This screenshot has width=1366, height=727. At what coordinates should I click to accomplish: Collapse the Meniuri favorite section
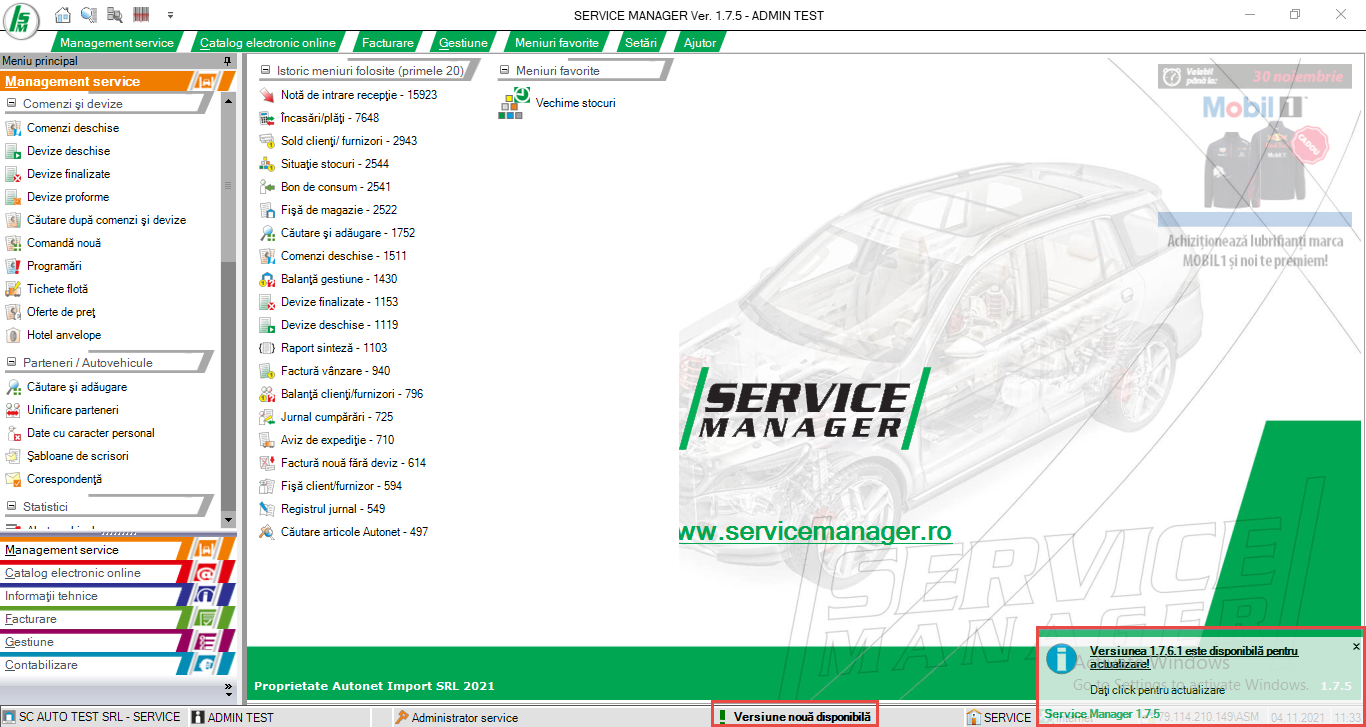(504, 71)
